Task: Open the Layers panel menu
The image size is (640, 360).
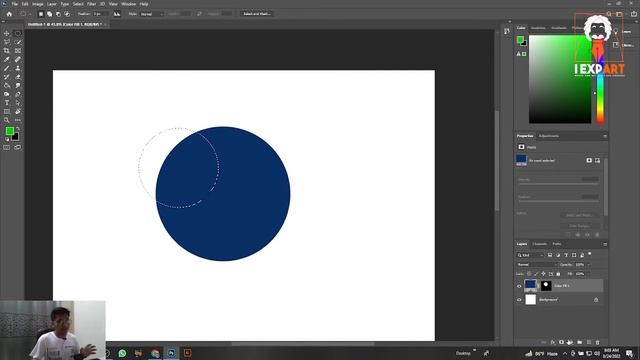Action: point(605,244)
